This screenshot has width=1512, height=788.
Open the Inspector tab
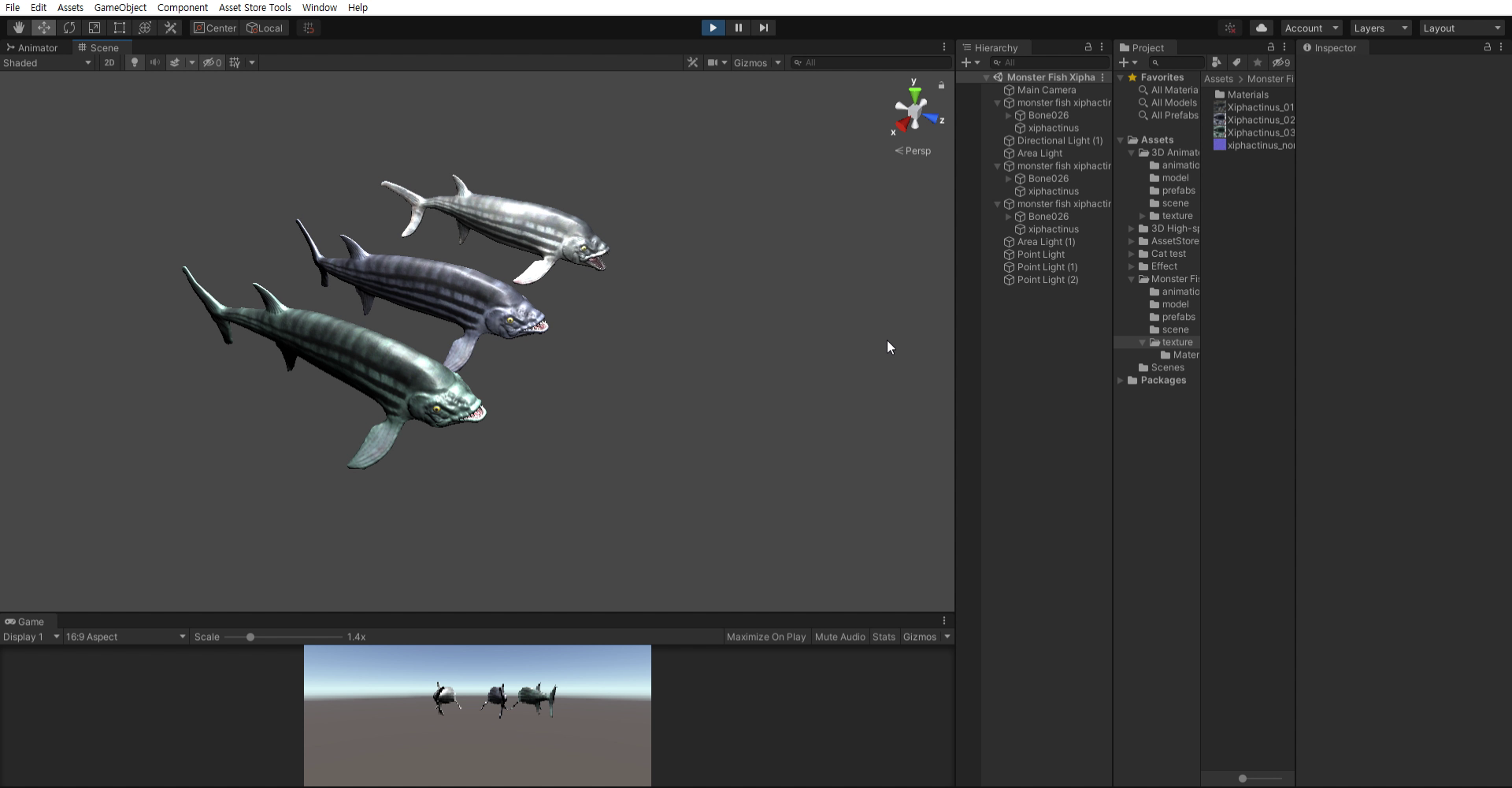1330,47
